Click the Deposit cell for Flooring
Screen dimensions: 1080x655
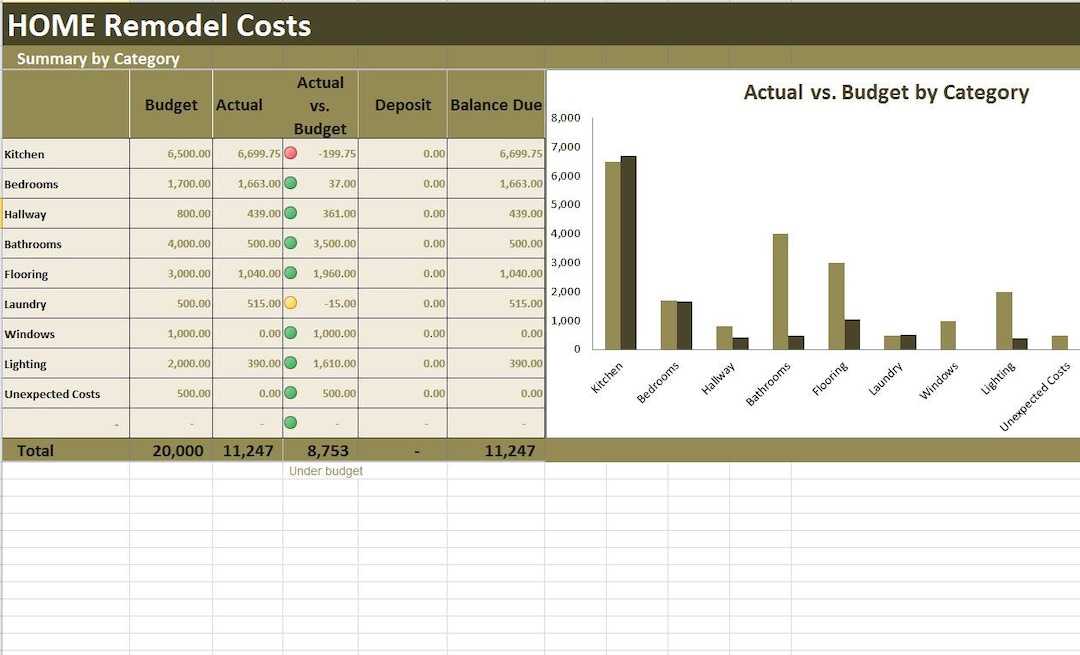click(402, 272)
